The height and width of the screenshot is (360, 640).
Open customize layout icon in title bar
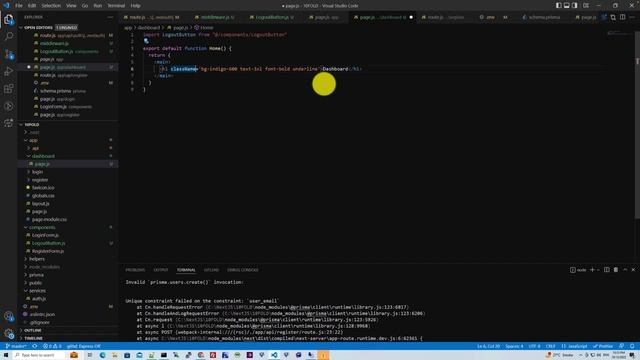[586, 6]
